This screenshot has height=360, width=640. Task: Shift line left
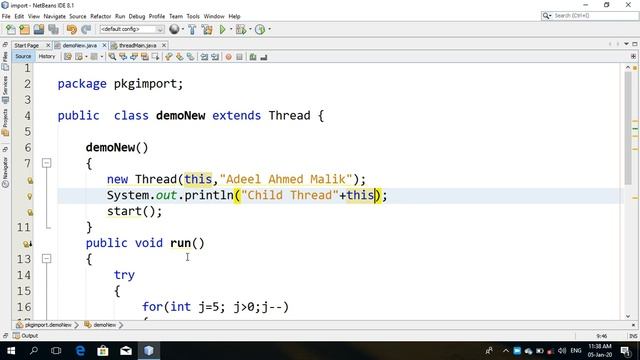coord(204,57)
